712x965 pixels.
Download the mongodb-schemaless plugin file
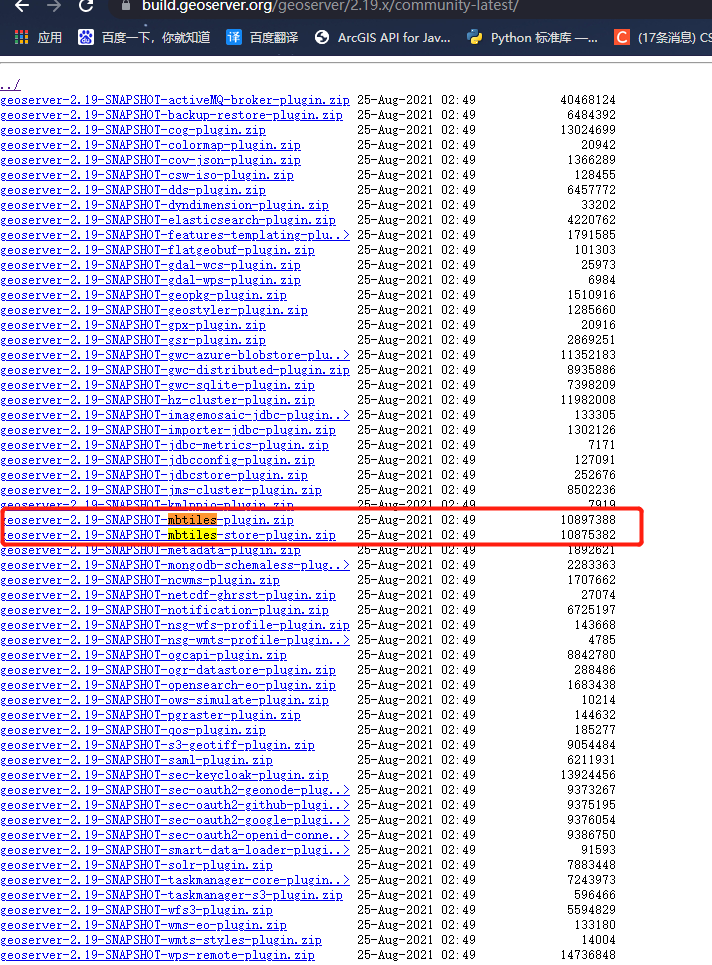point(175,565)
